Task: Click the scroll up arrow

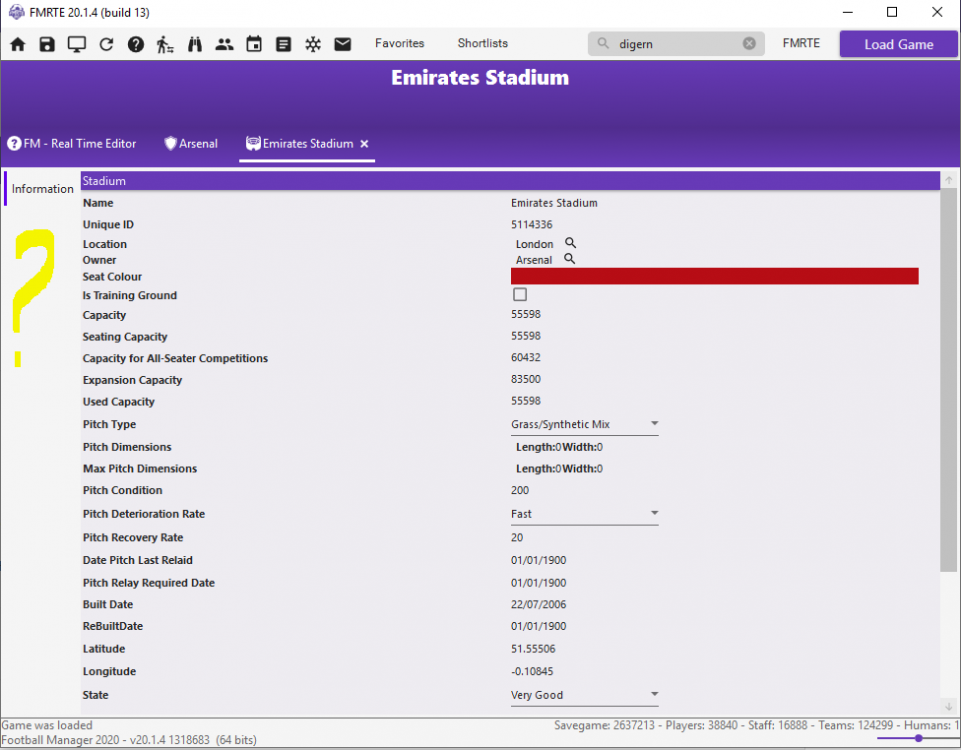Action: [948, 180]
